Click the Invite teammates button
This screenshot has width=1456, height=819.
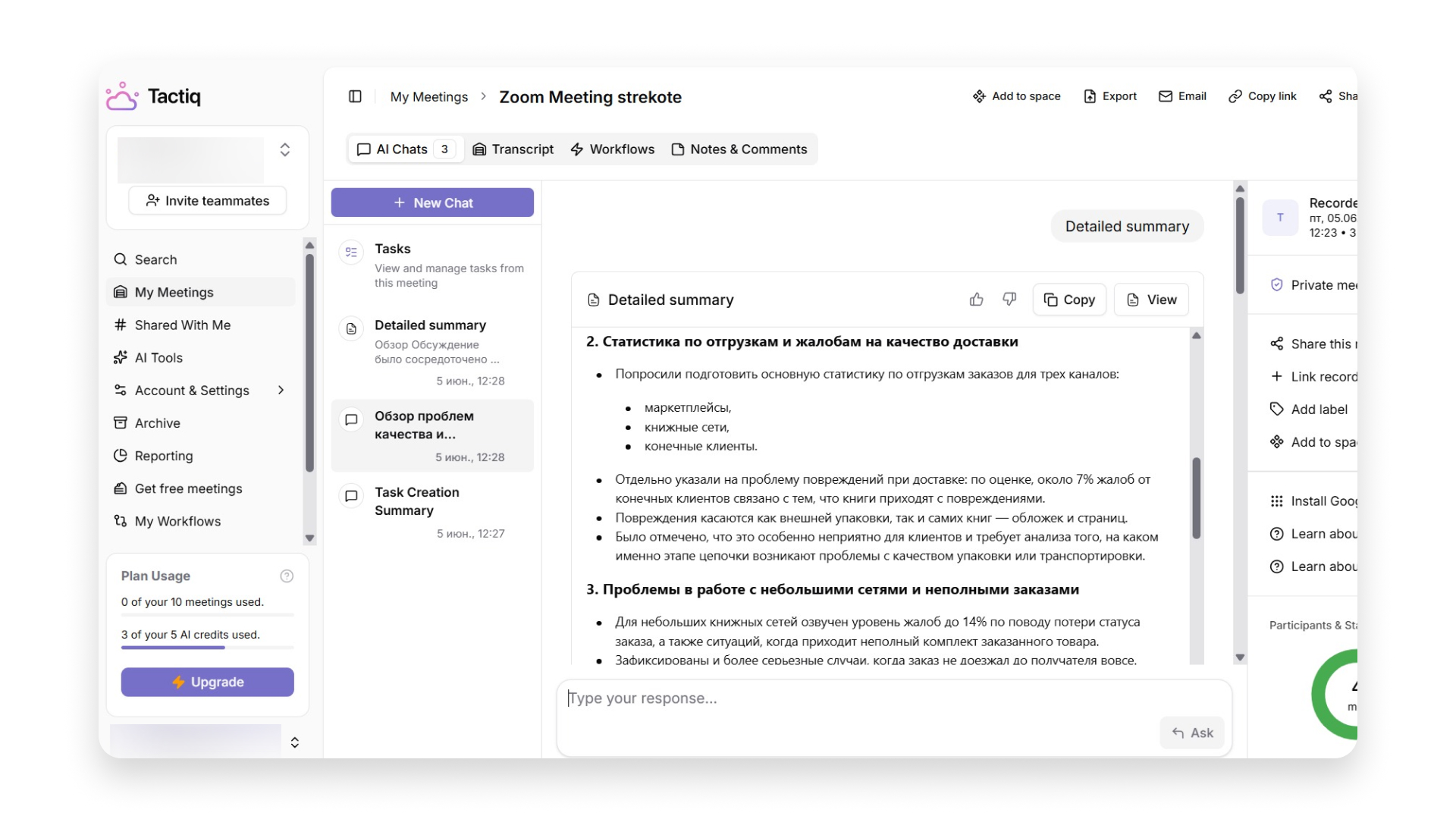pyautogui.click(x=208, y=201)
